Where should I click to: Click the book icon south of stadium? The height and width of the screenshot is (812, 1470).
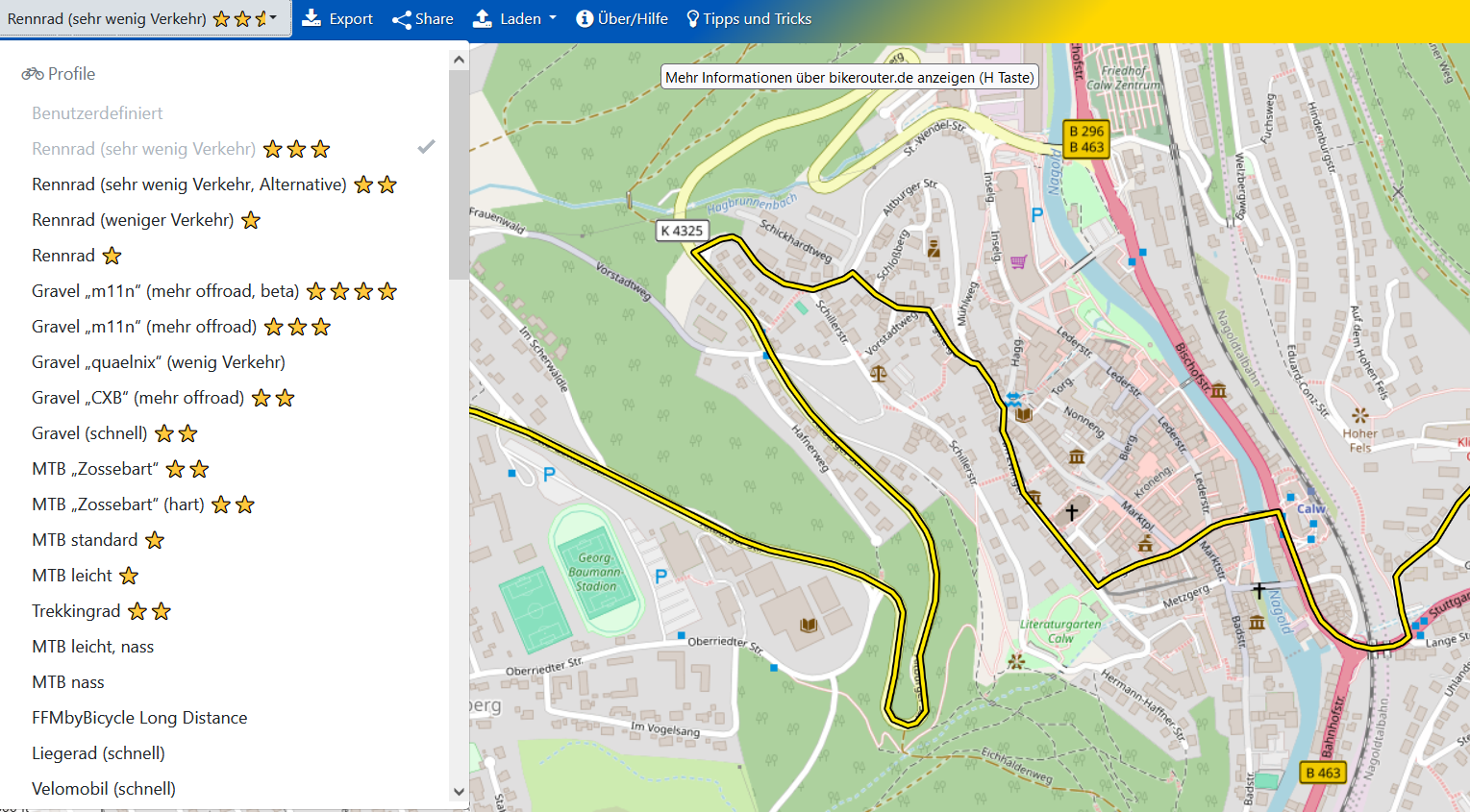point(809,625)
